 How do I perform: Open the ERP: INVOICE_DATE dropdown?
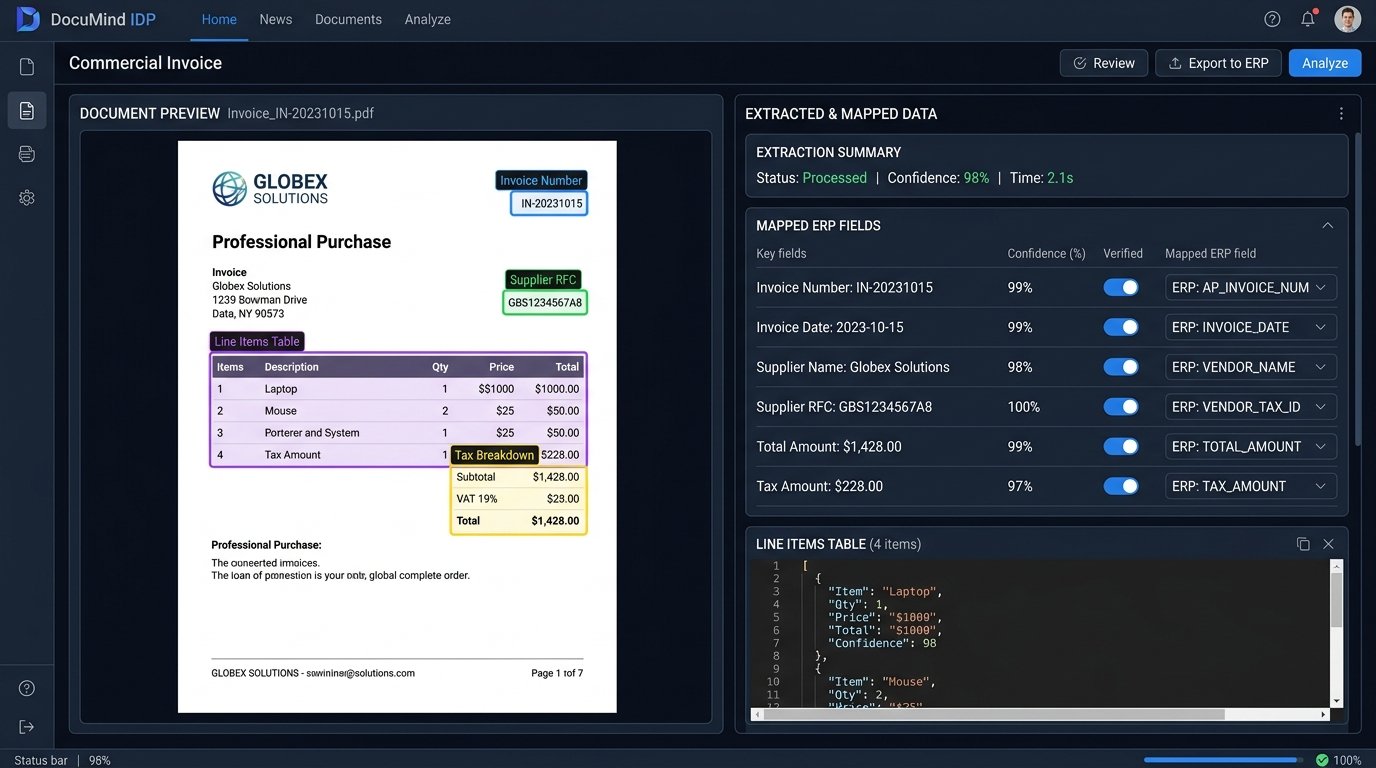[x=1251, y=327]
